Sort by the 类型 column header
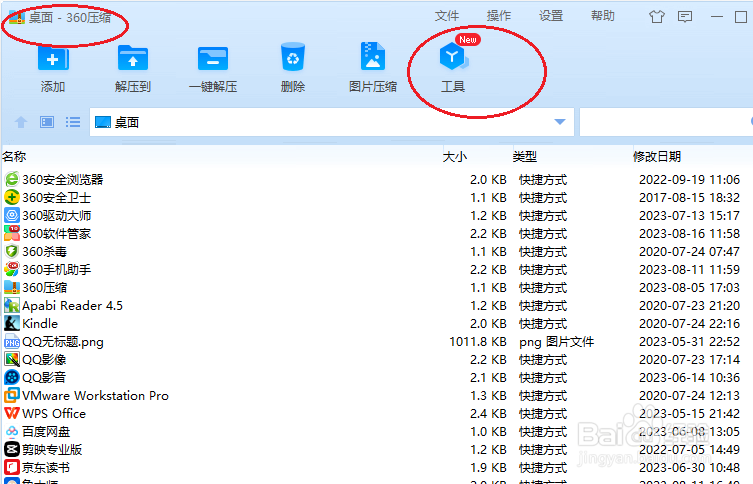Viewport: 753px width, 484px height. pos(524,157)
